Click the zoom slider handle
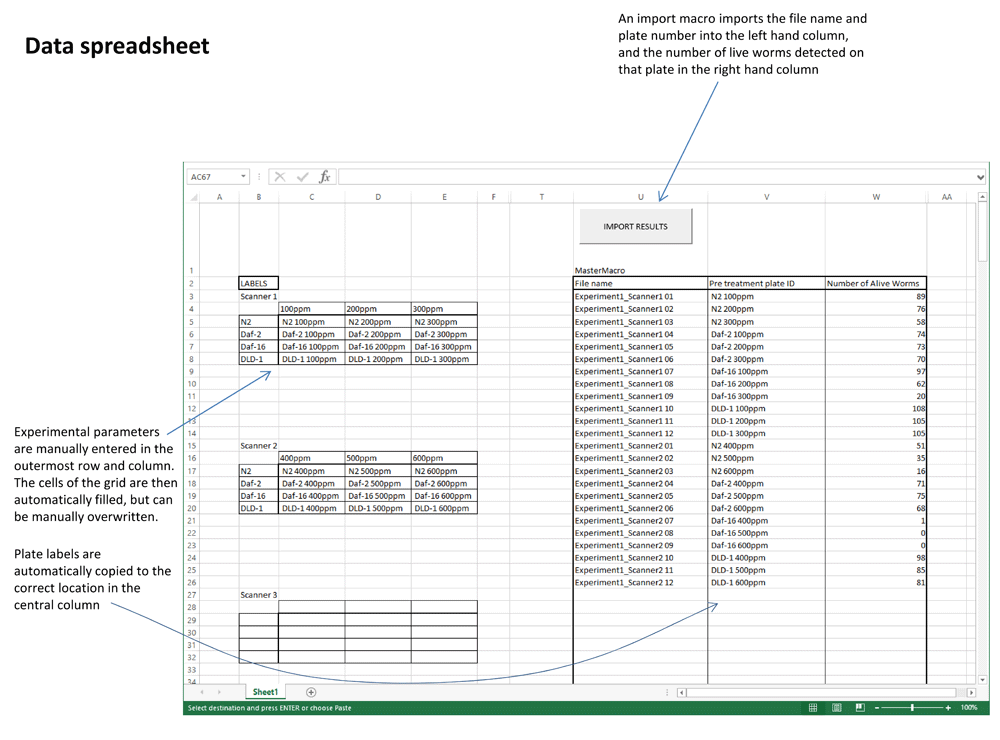Screen dimensions: 1000x740 pyautogui.click(x=912, y=708)
